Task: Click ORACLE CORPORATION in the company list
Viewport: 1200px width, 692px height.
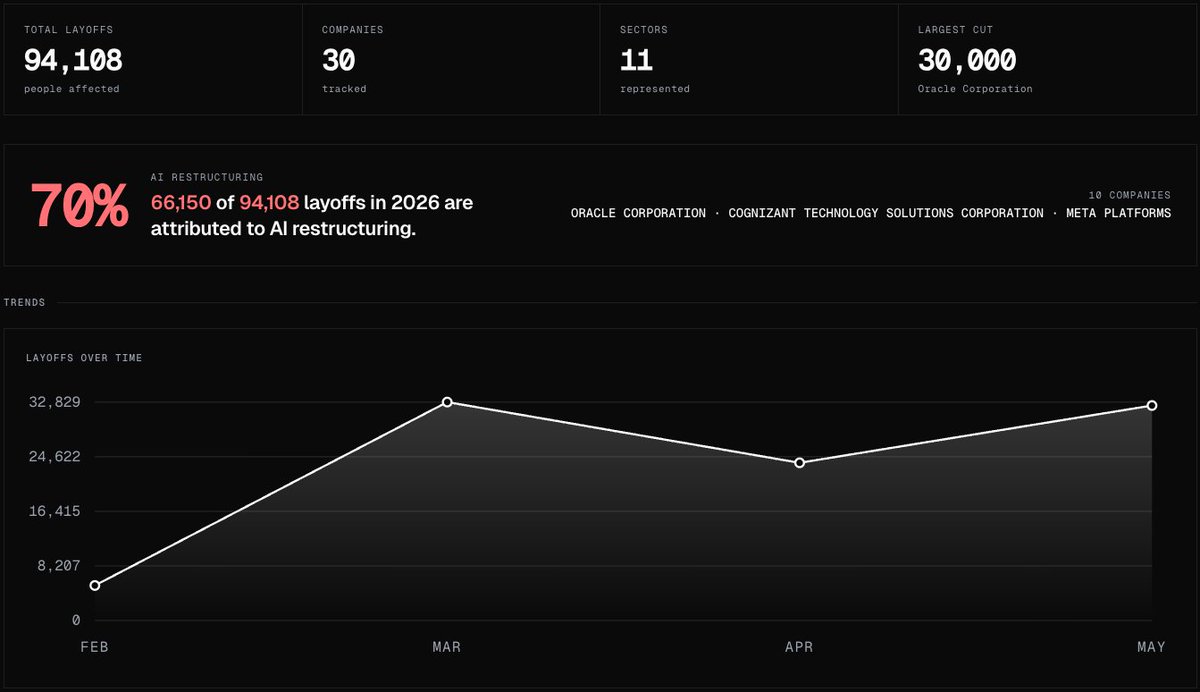Action: (x=638, y=214)
